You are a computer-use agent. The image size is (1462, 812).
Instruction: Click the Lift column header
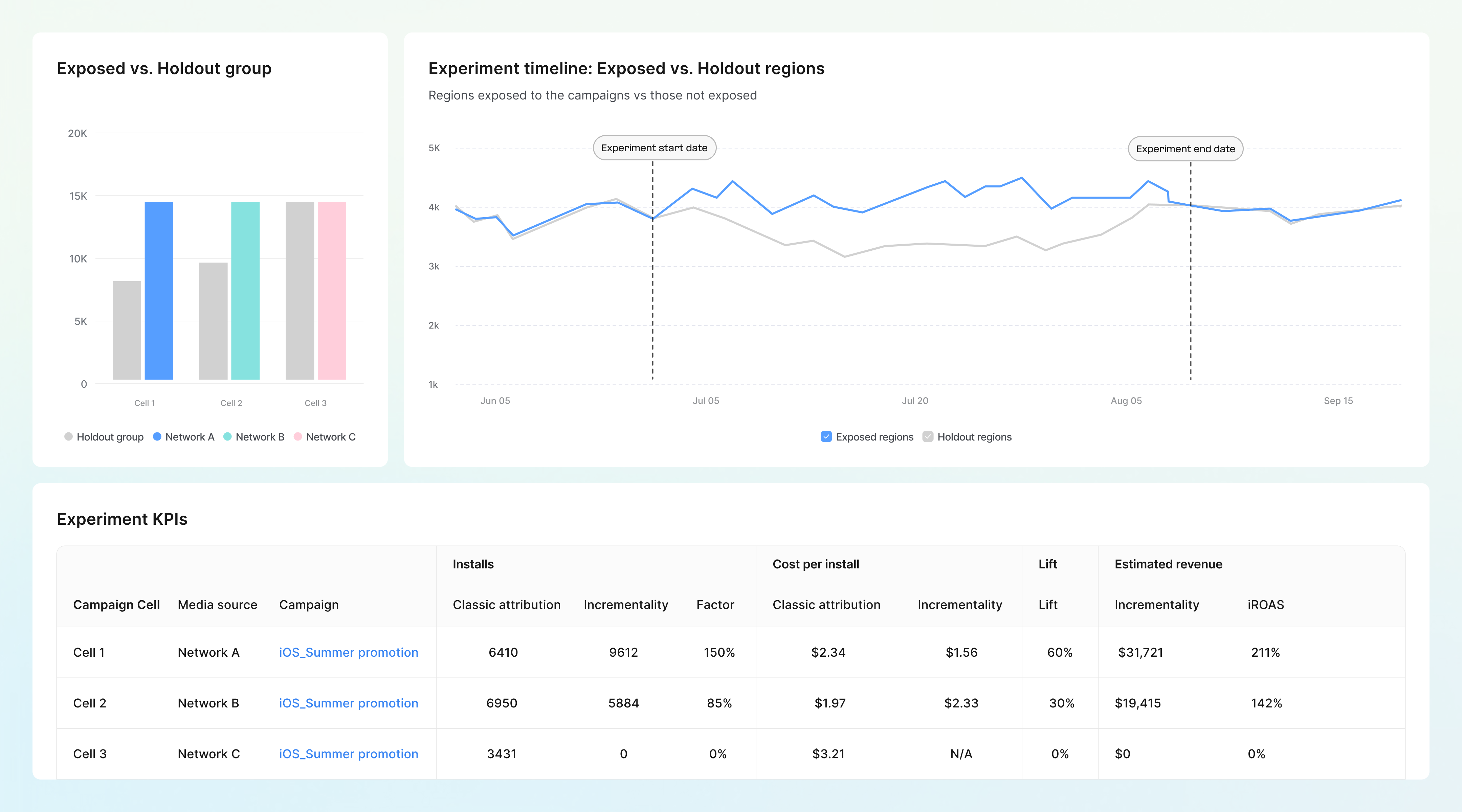[x=1048, y=604]
